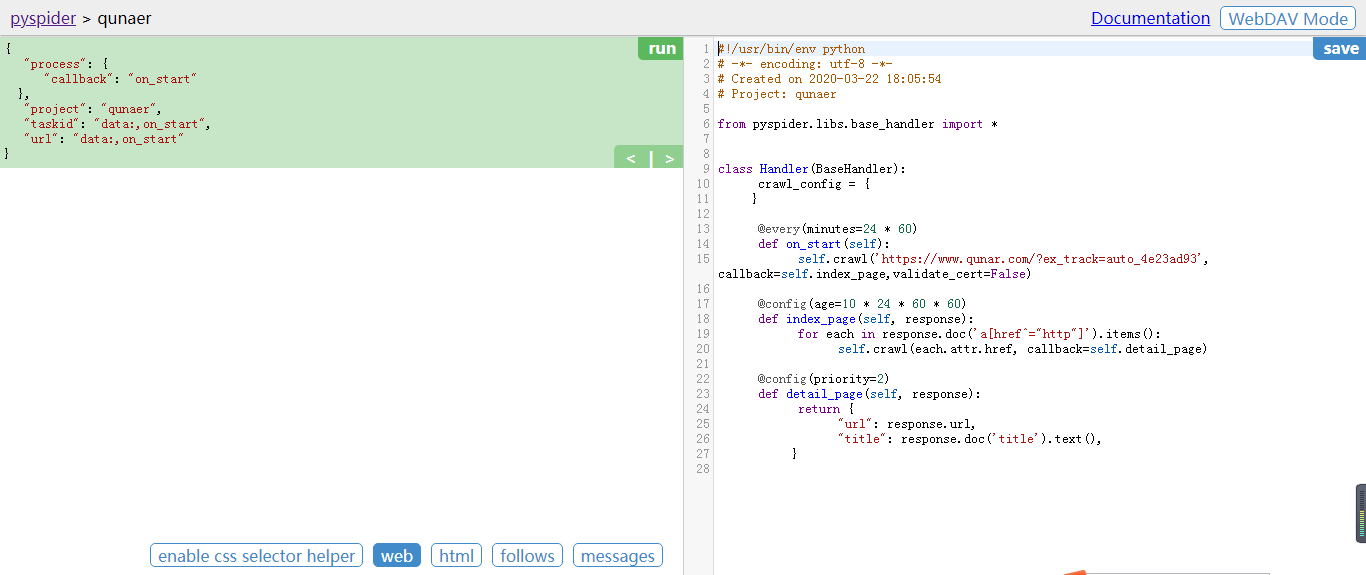Click the dark vertical handle at right edge

[1361, 514]
